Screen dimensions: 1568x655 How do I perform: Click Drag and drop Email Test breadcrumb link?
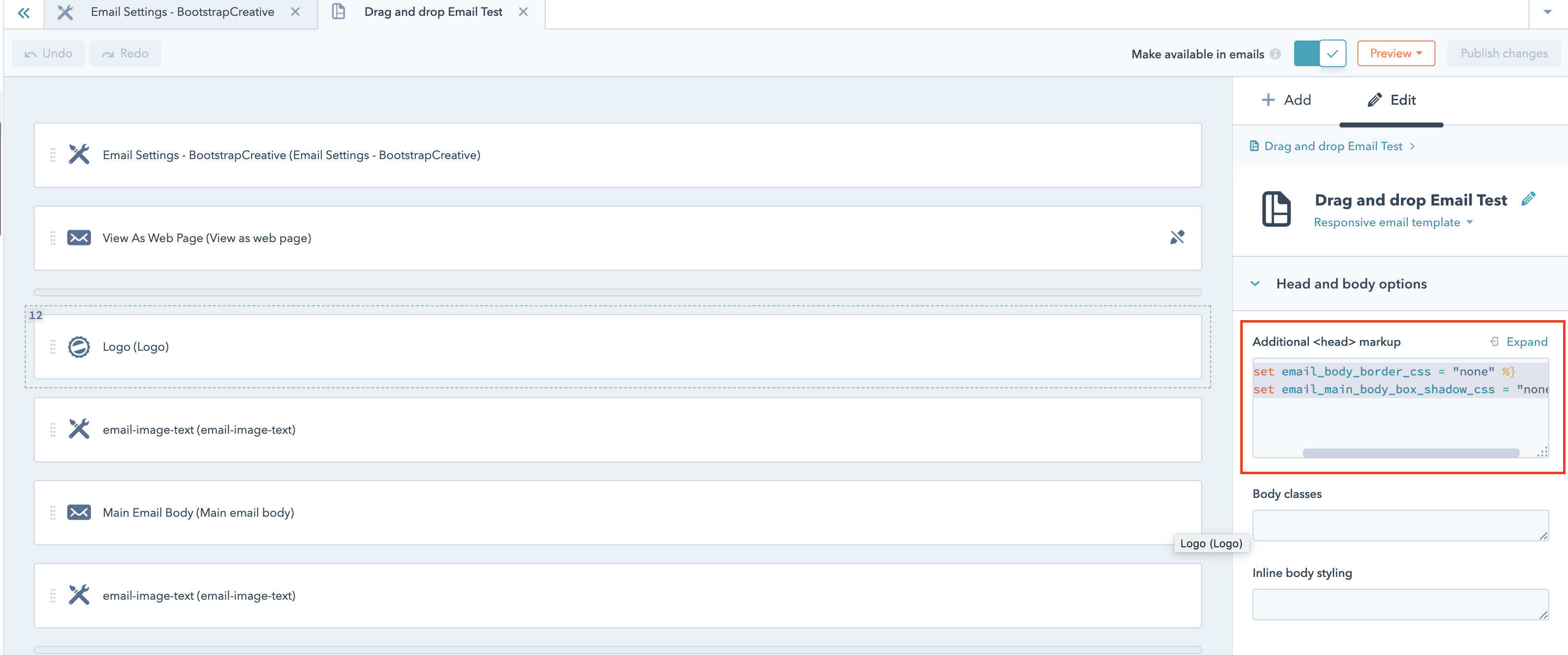(1332, 146)
